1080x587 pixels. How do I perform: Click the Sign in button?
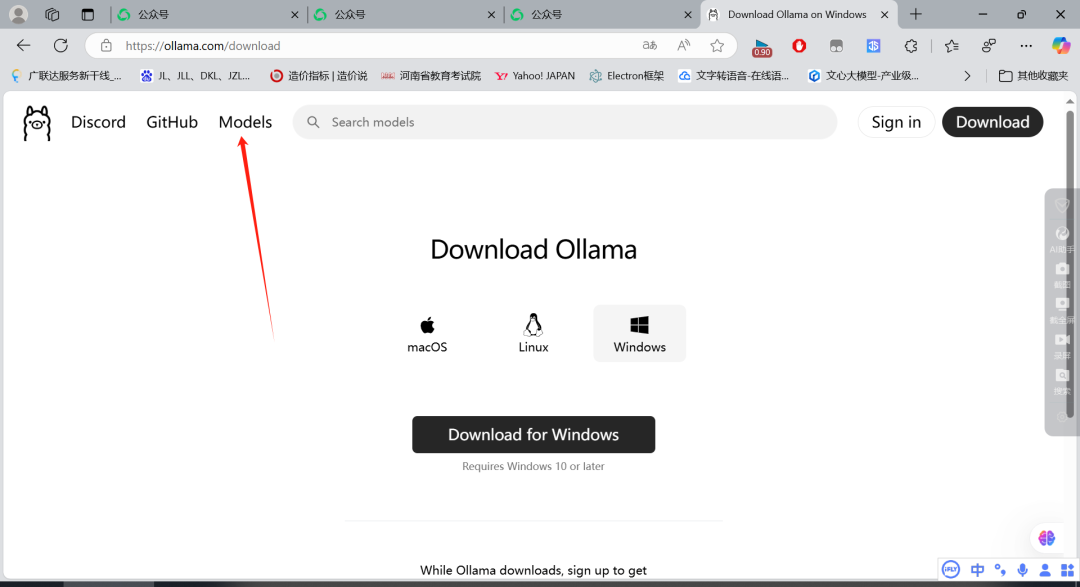(x=896, y=122)
